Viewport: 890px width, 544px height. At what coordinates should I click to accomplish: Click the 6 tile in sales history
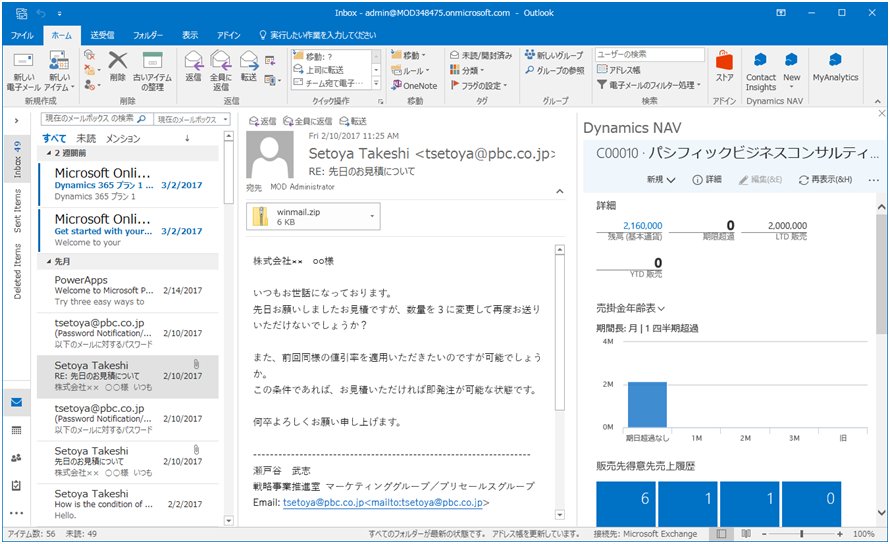pos(625,502)
